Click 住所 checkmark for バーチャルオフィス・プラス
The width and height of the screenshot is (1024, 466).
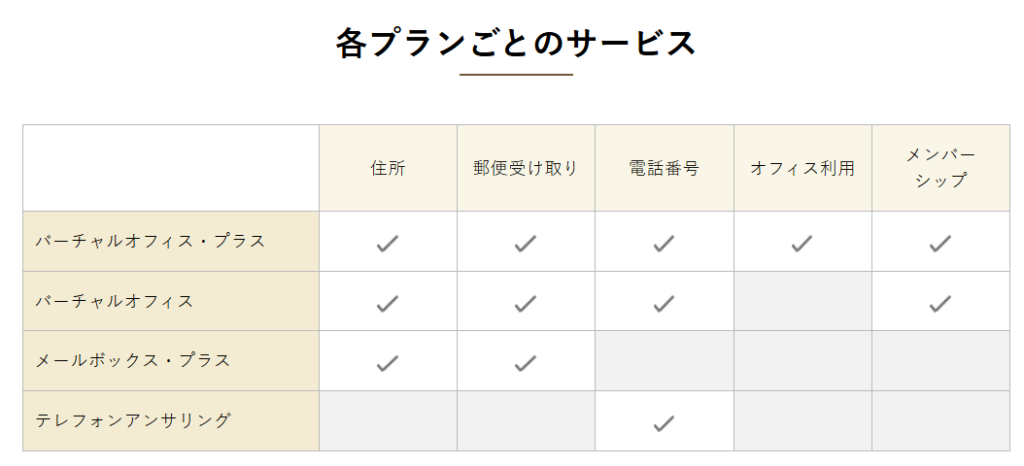coord(387,243)
